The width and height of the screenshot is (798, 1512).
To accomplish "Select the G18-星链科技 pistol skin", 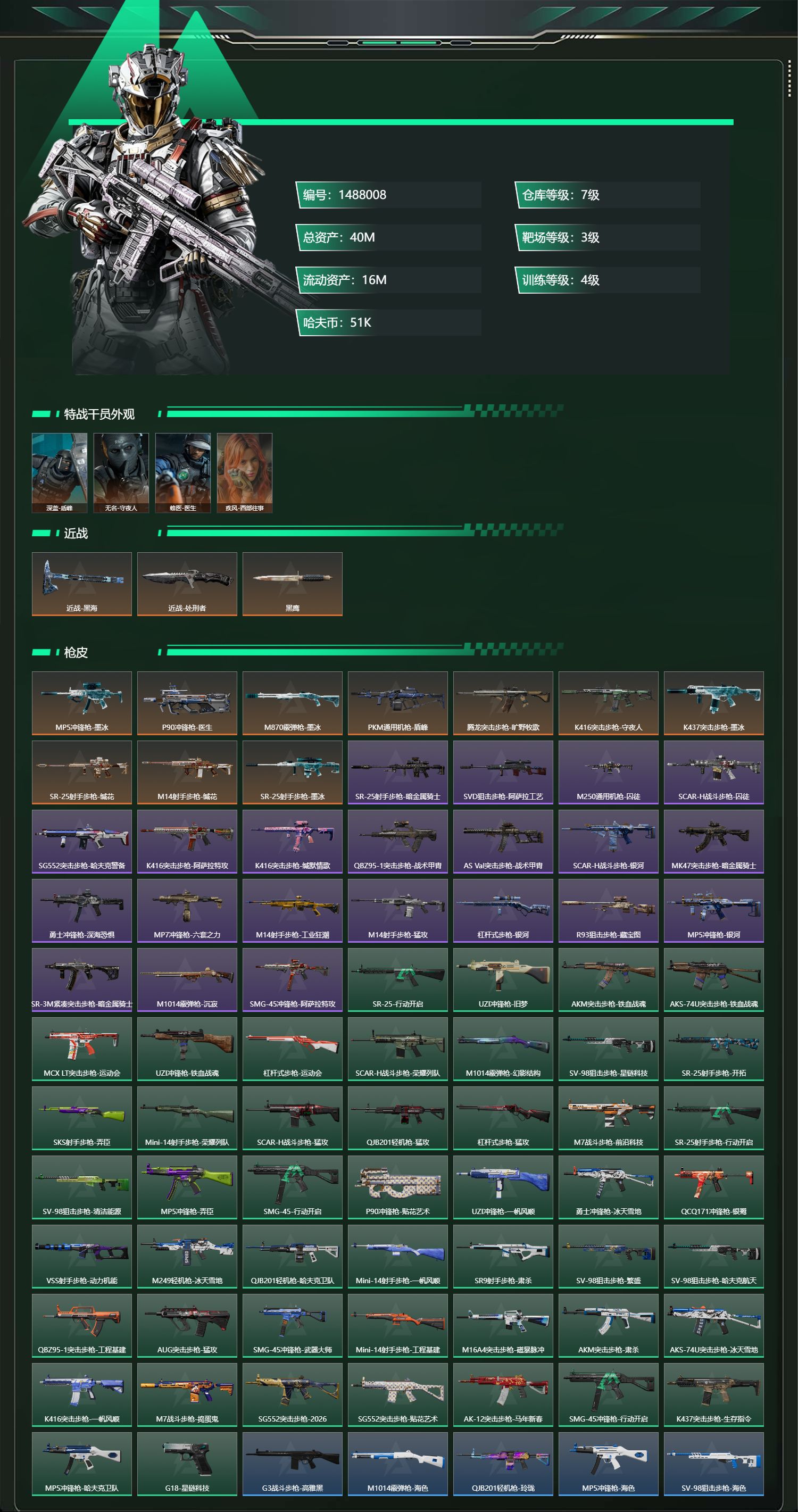I will click(187, 1464).
